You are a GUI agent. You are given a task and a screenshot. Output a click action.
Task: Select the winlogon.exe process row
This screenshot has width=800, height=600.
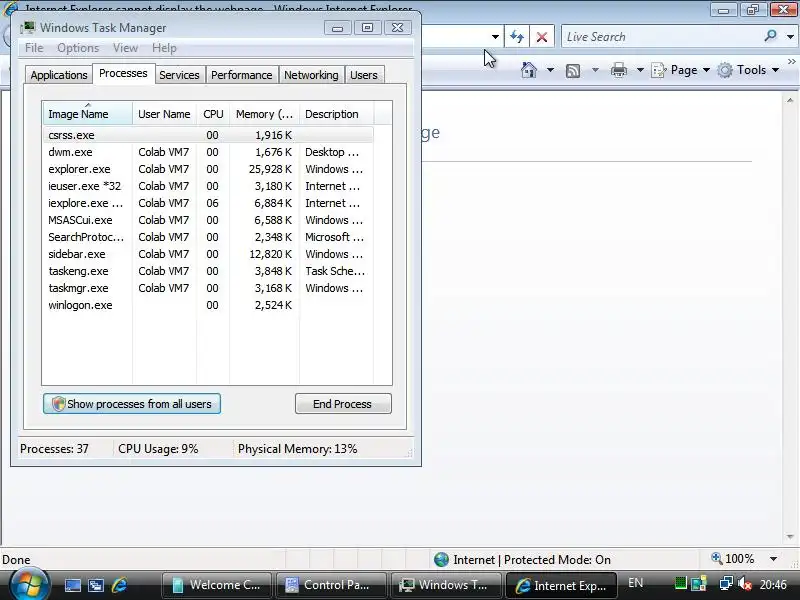tap(208, 305)
